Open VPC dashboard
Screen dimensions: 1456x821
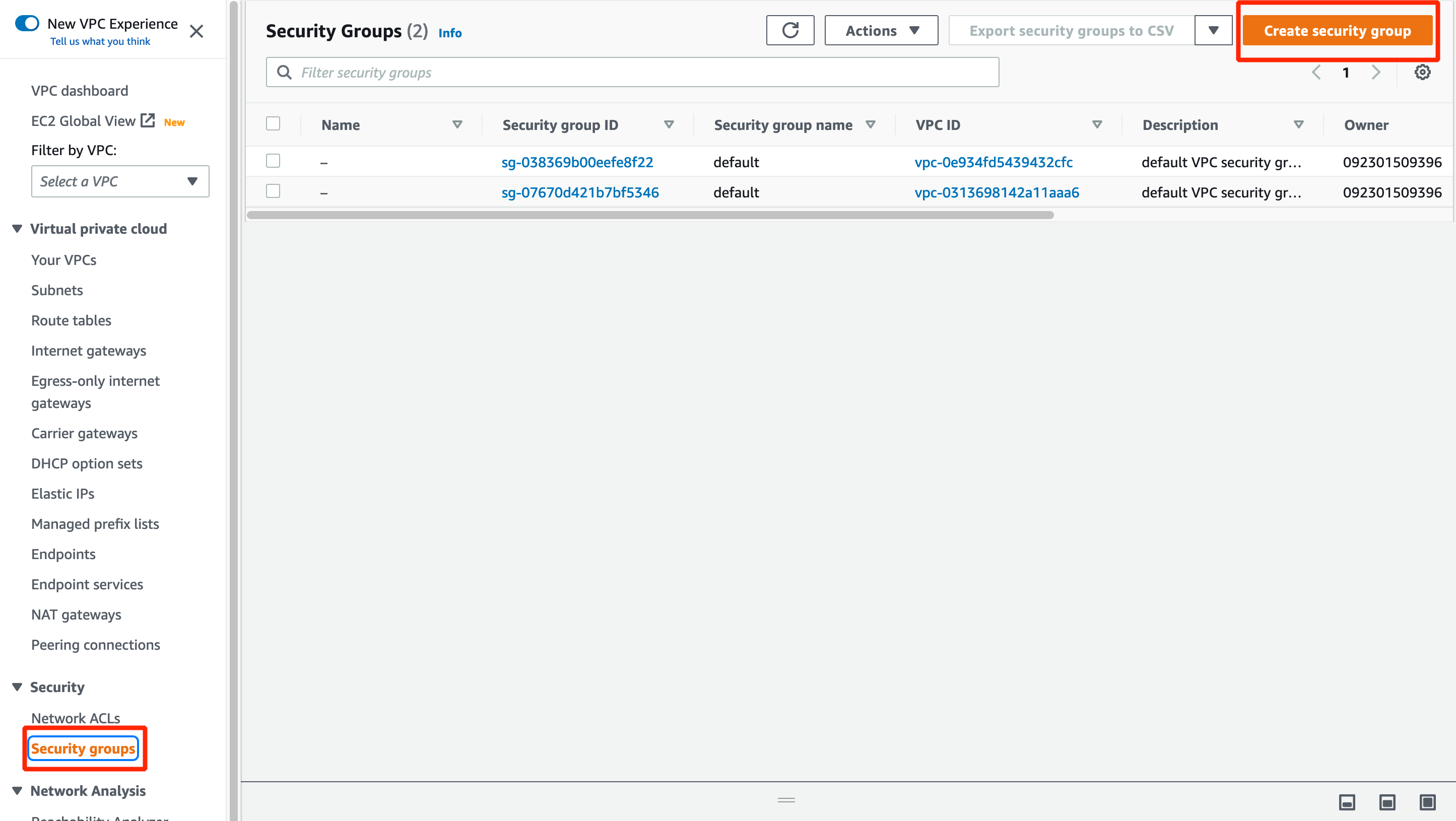[x=80, y=90]
